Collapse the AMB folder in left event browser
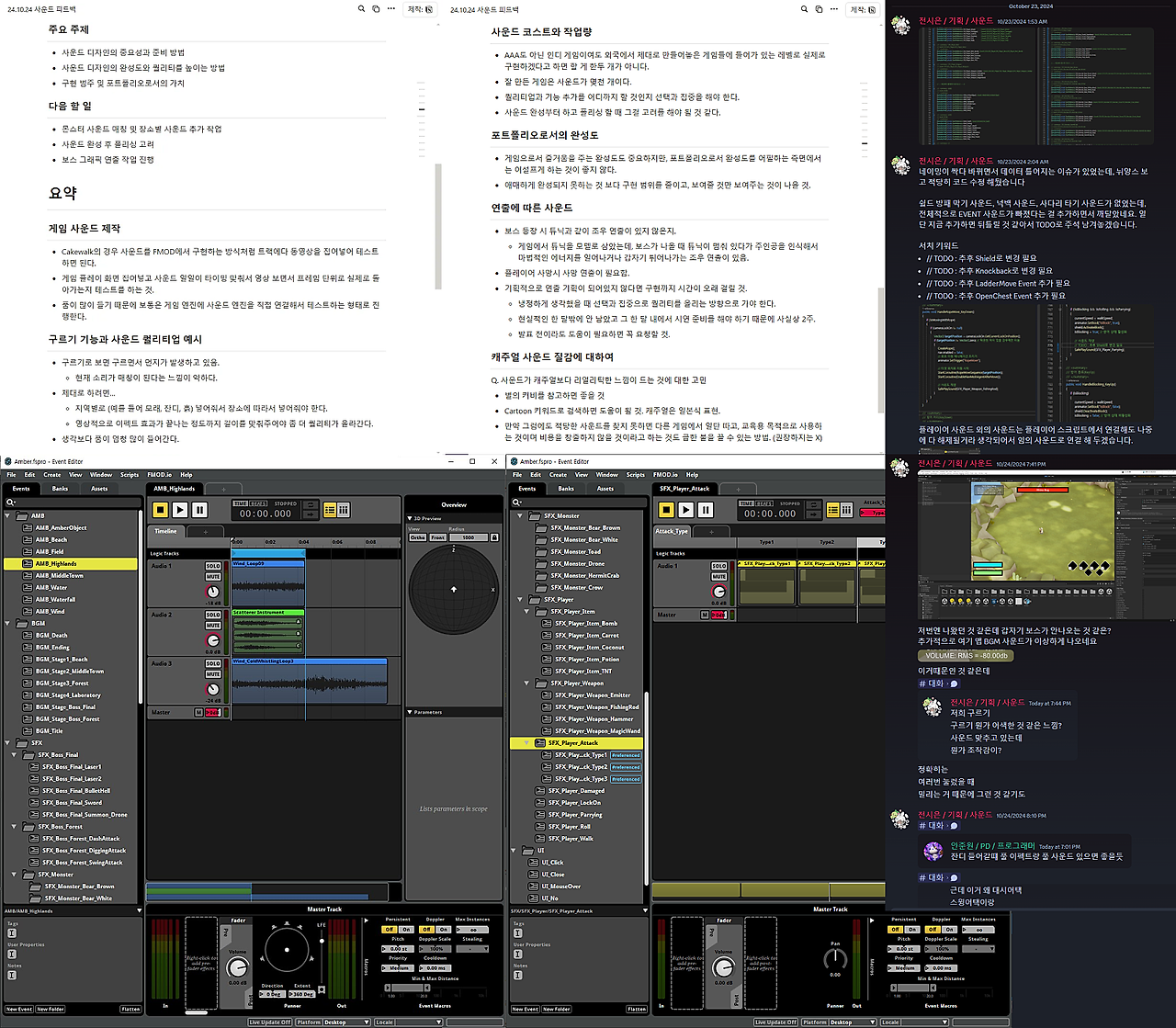Screen dimensions: 1176x1028 [x=8, y=515]
